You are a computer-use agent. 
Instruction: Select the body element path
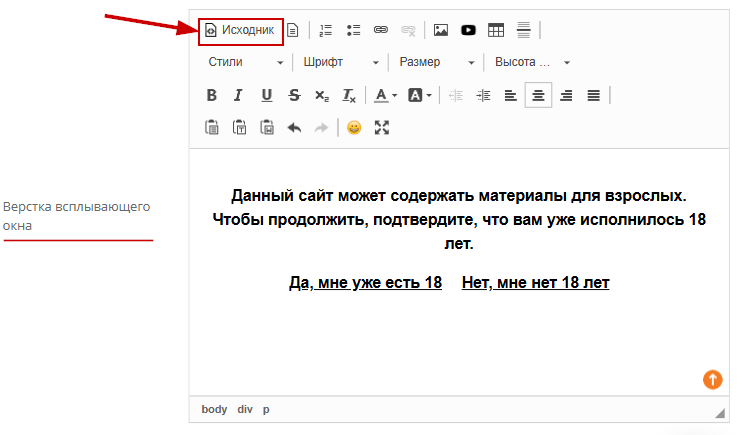[214, 410]
